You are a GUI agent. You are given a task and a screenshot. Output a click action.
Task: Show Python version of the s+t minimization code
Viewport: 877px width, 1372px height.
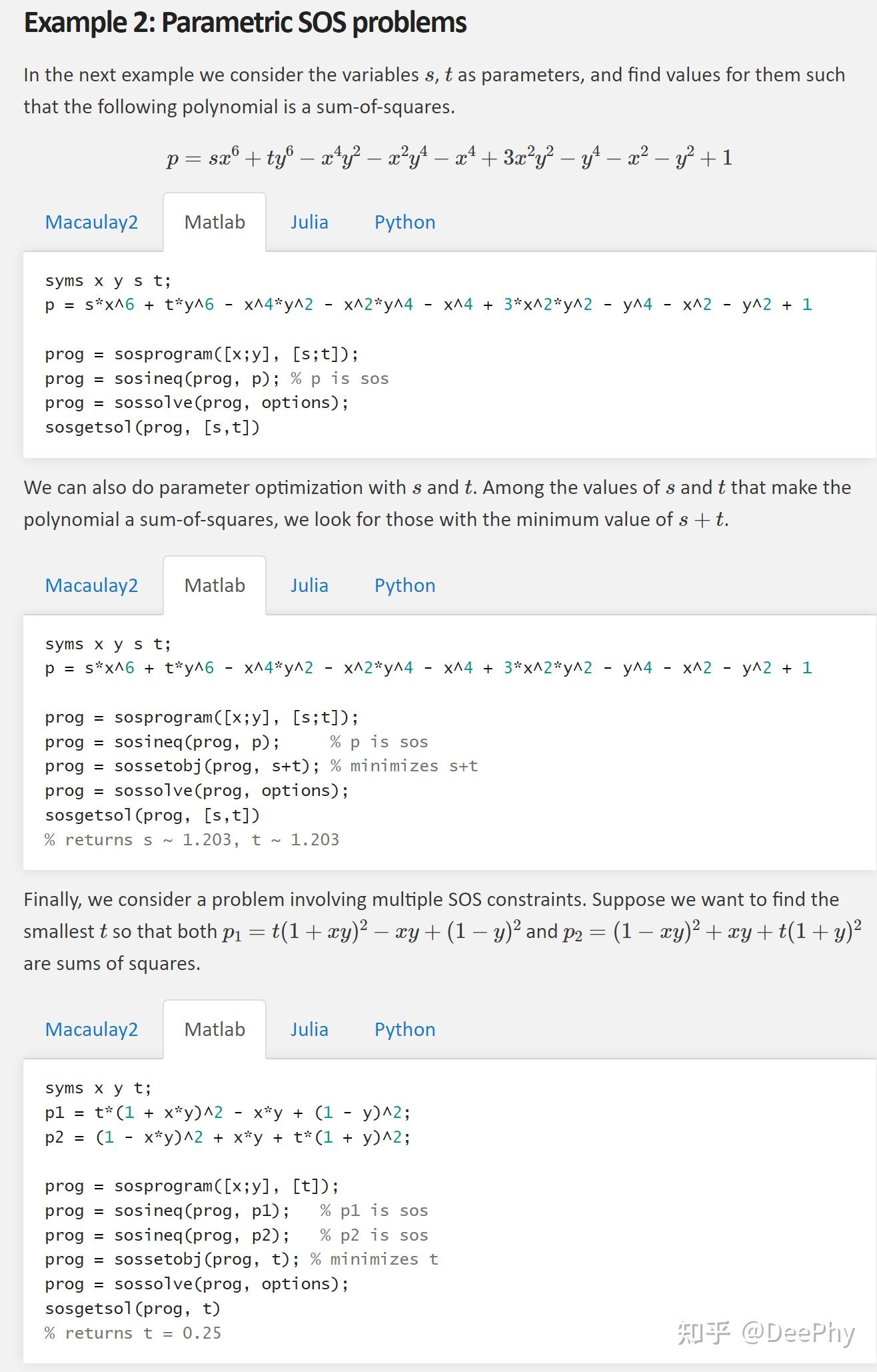click(x=405, y=585)
